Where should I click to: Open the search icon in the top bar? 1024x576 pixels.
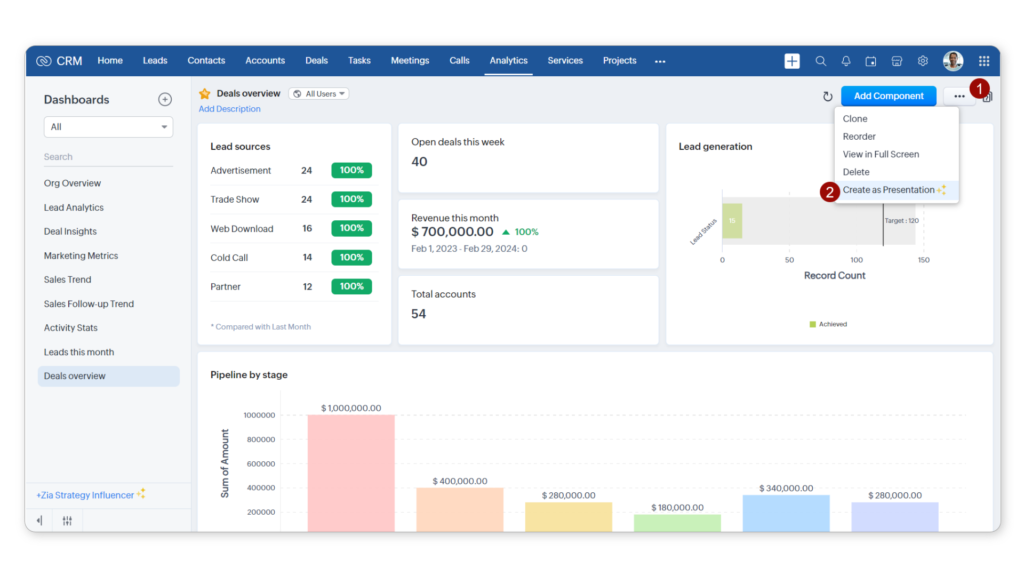[x=821, y=60]
